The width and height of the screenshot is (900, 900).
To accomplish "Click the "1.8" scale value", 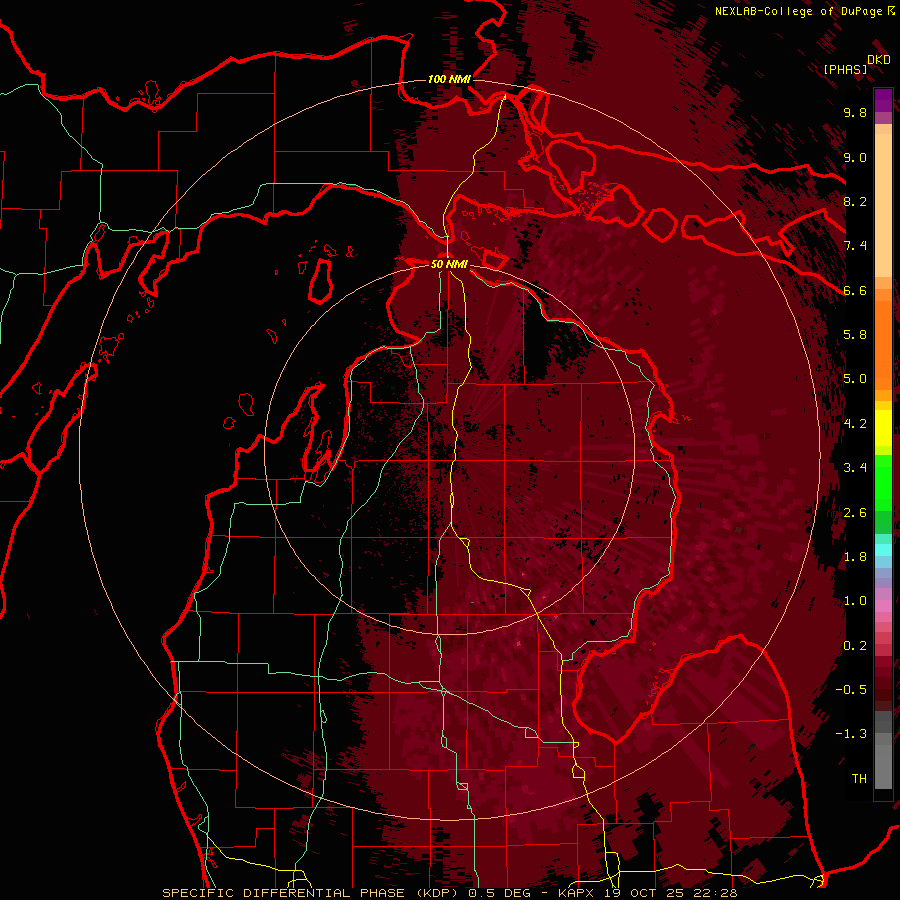I will [x=855, y=557].
